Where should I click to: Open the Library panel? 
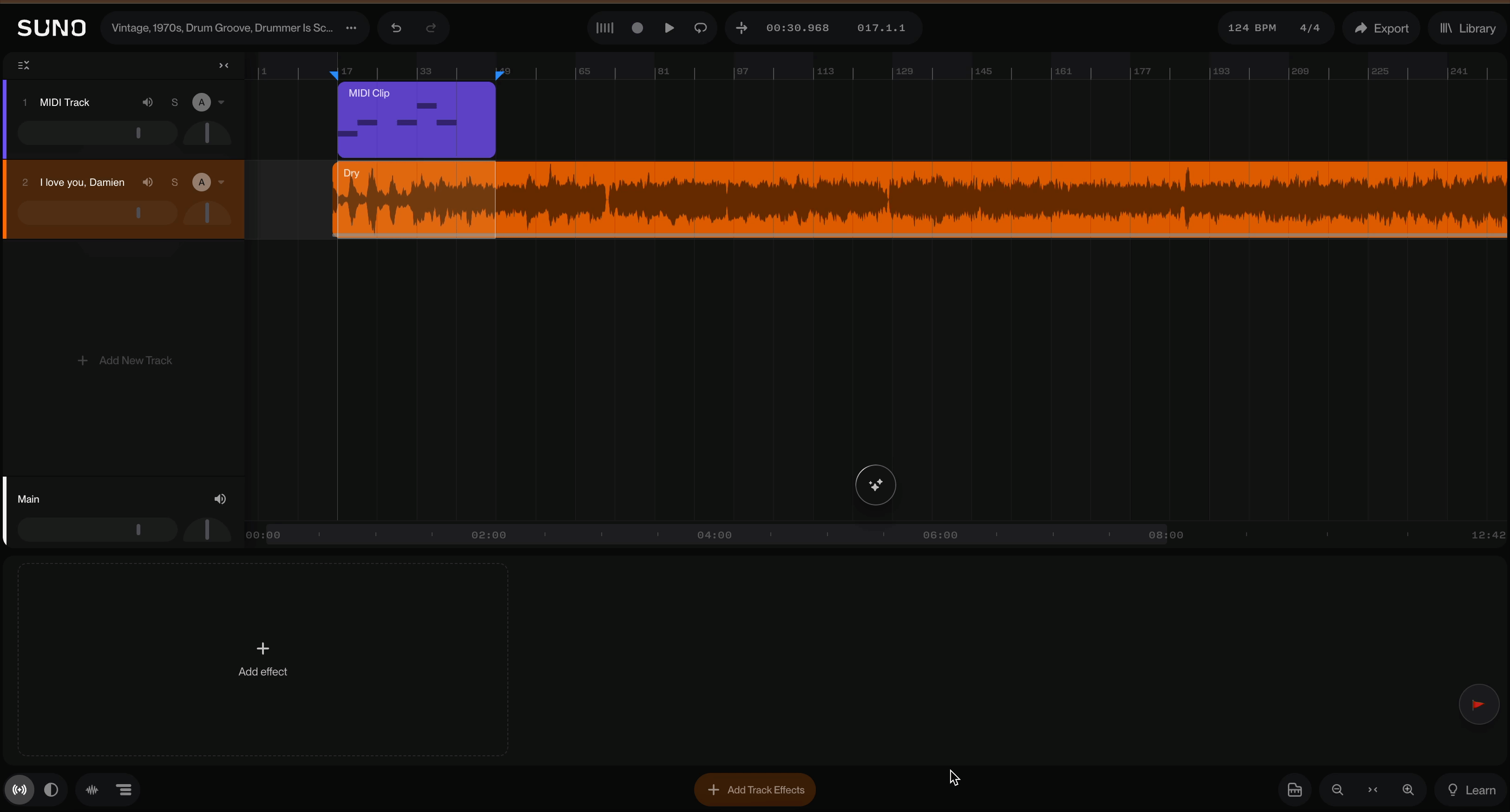[1467, 27]
